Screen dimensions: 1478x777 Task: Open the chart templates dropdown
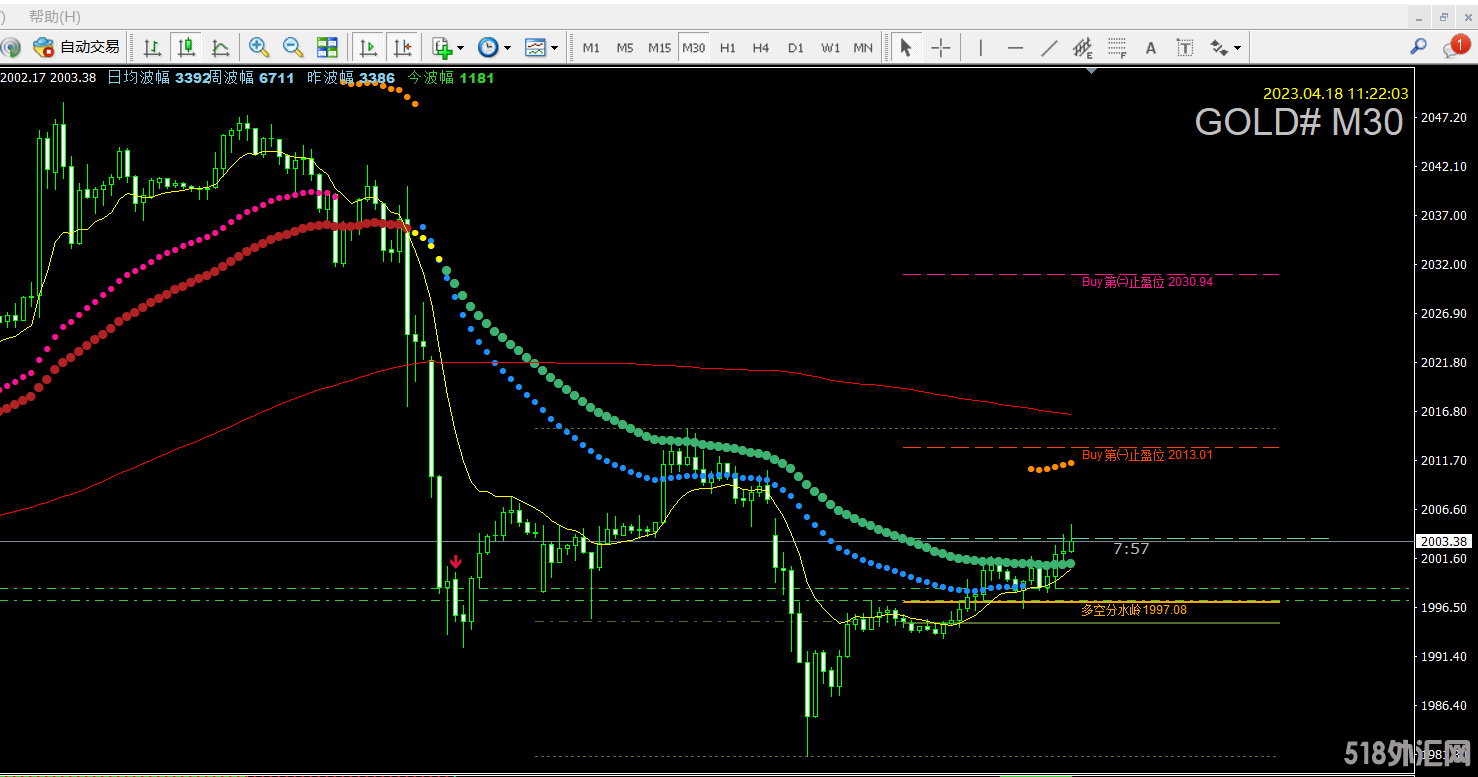[541, 47]
